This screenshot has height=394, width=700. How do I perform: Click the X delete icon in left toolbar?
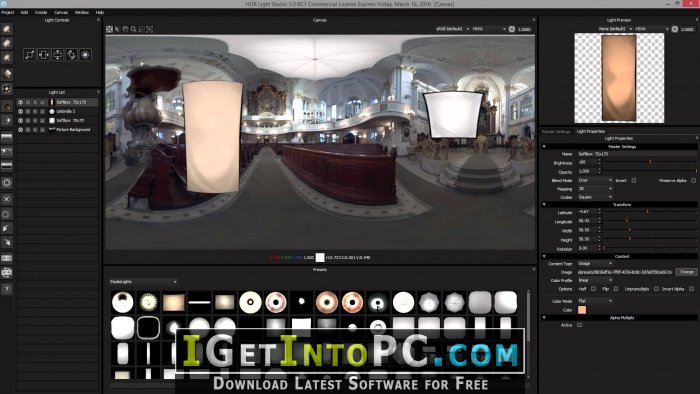tap(7, 199)
